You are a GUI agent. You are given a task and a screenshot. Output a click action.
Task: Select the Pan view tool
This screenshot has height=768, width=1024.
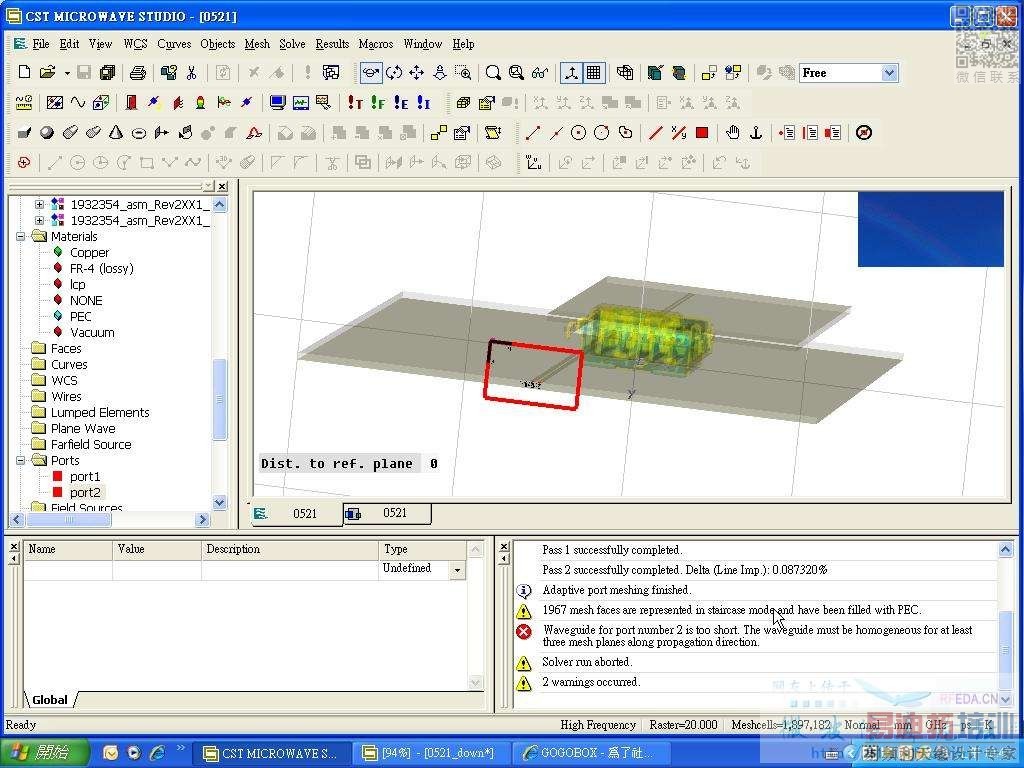(x=417, y=72)
